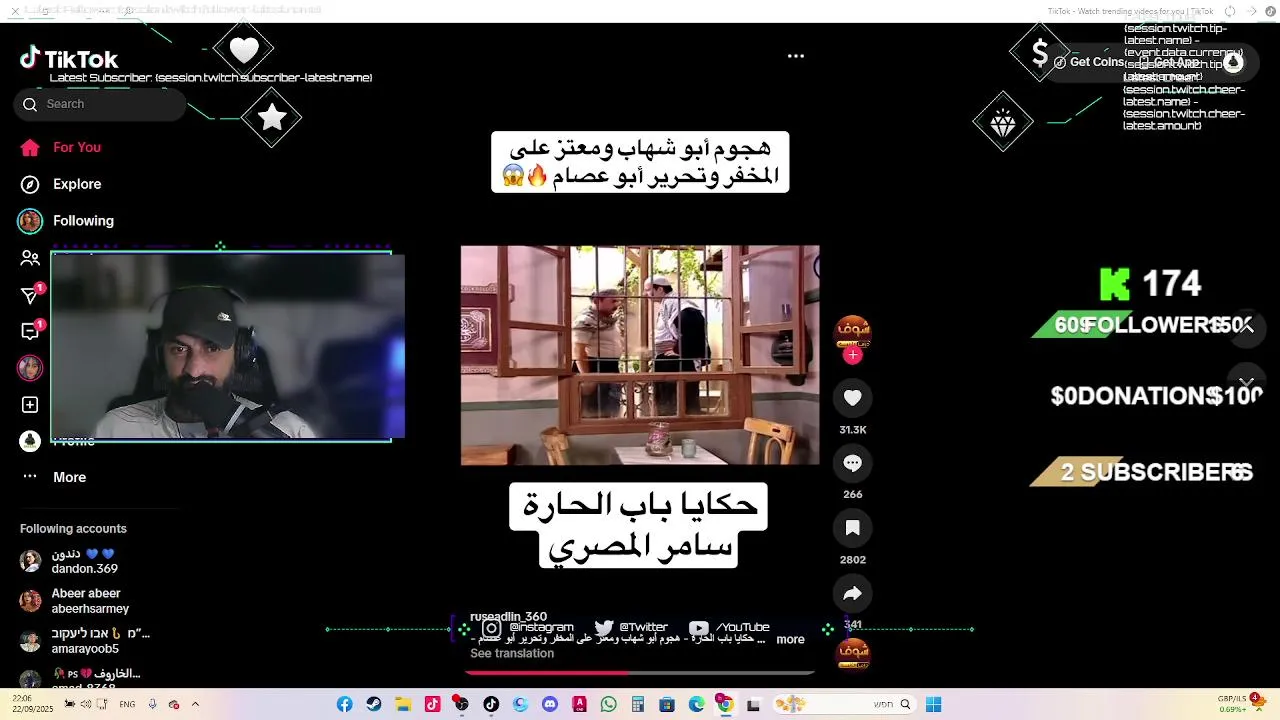
Task: Open ruseadlin_360 profile username
Action: pyautogui.click(x=508, y=617)
